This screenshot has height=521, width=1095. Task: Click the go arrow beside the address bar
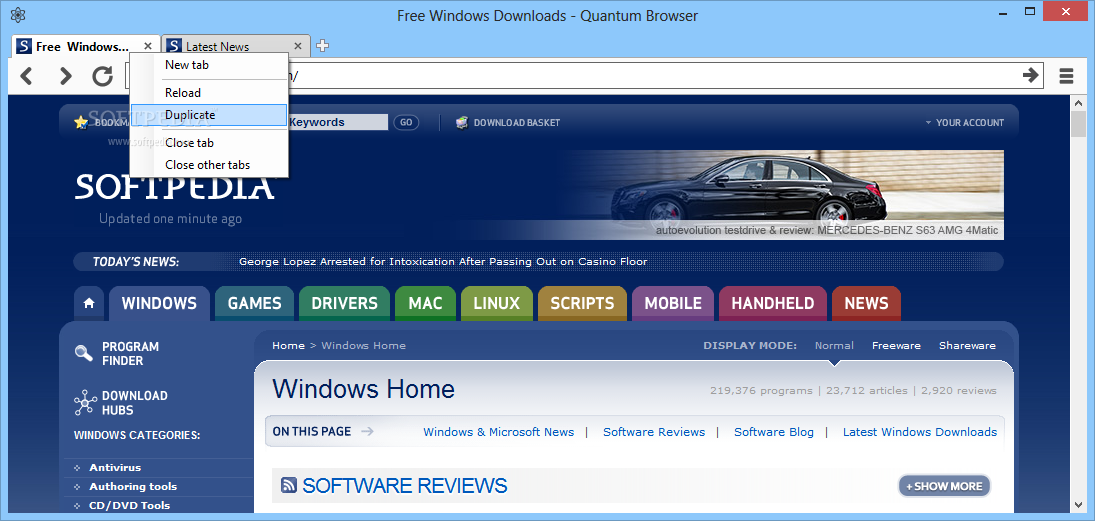[1031, 75]
